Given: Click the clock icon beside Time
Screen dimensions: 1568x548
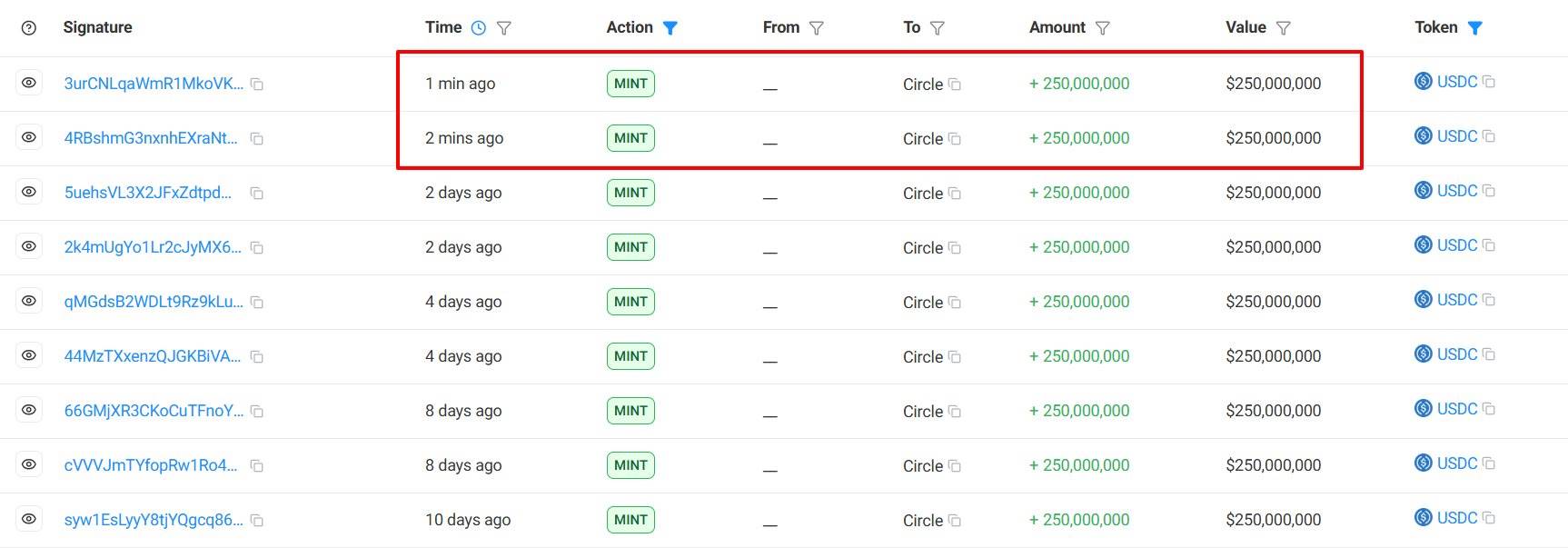Looking at the screenshot, I should (x=479, y=28).
